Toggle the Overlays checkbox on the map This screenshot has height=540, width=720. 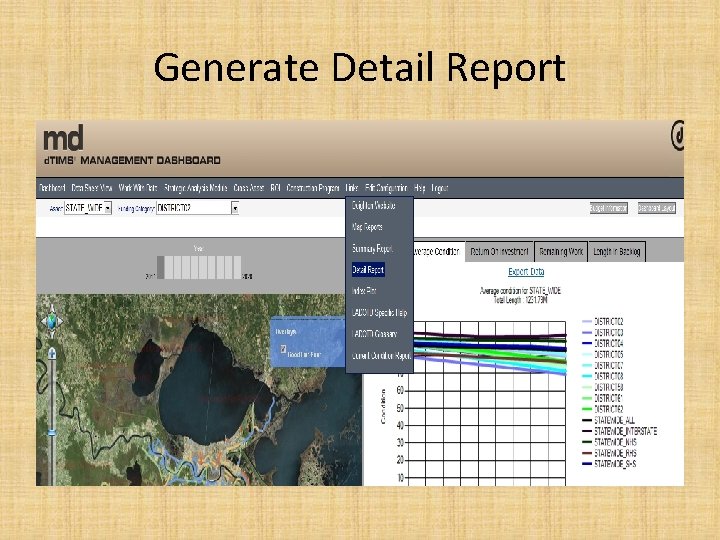click(283, 349)
